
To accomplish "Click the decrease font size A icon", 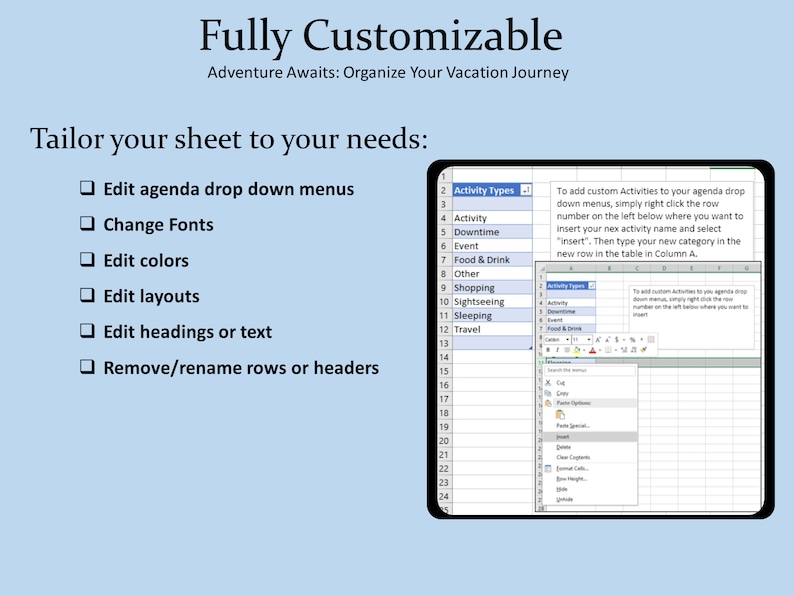I will 608,339.
